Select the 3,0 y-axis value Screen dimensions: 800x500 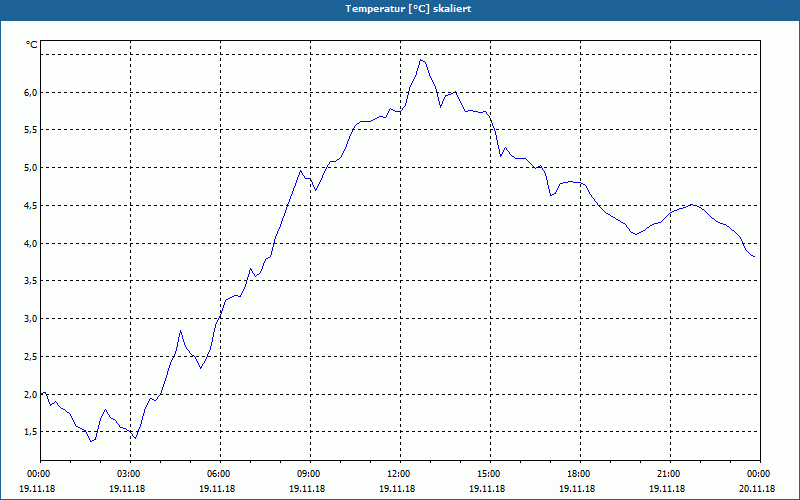(x=31, y=319)
